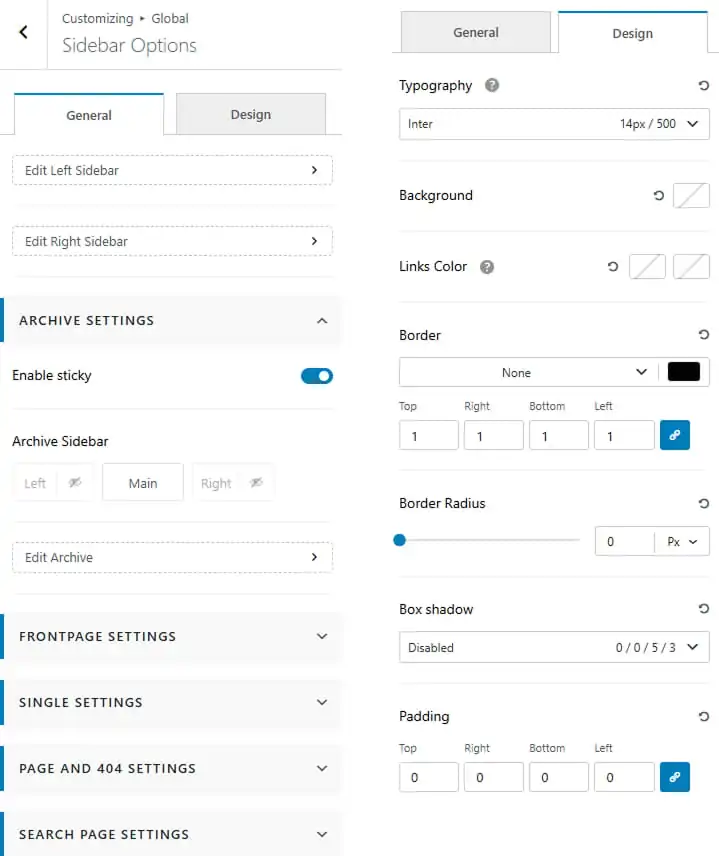Toggle visibility of Right archive sidebar
The width and height of the screenshot is (719, 856).
(256, 483)
